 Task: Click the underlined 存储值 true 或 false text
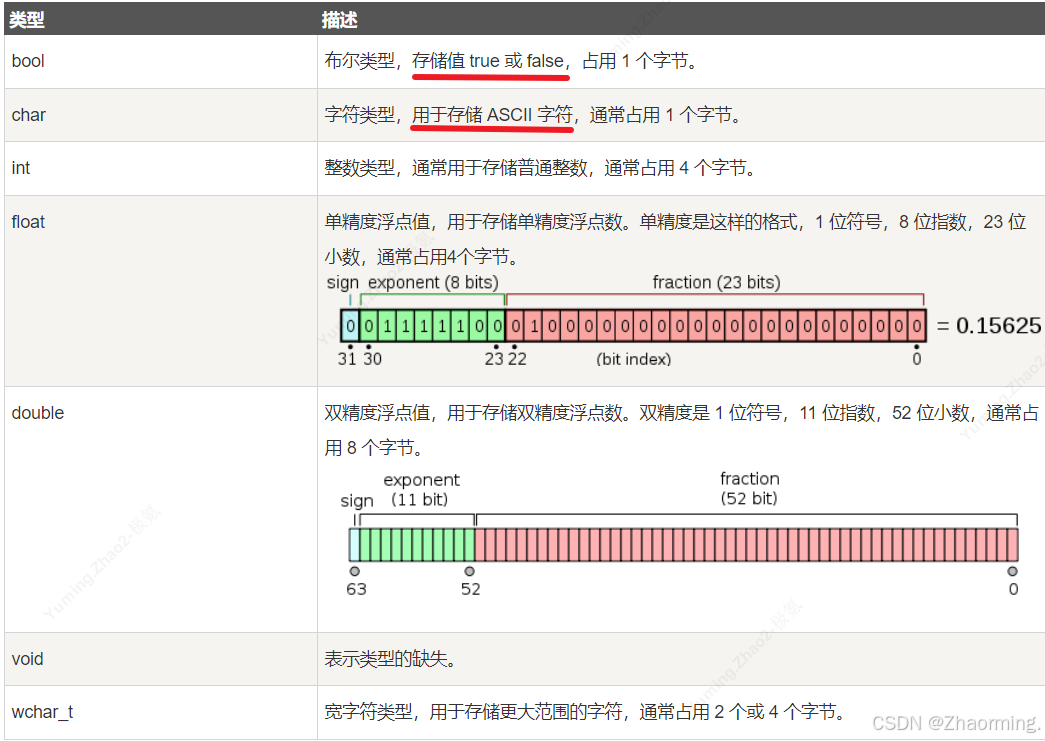(x=488, y=62)
